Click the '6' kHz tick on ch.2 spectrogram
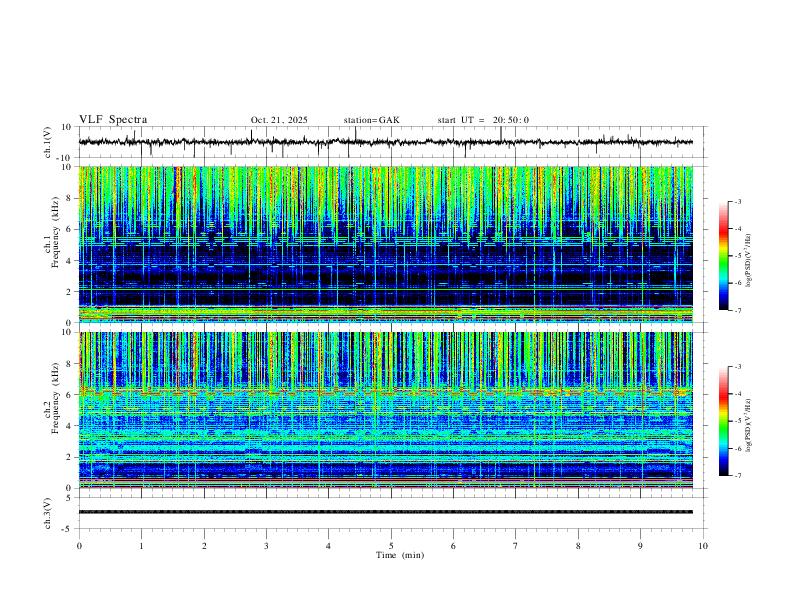Screen dimensions: 792x612 (70, 395)
